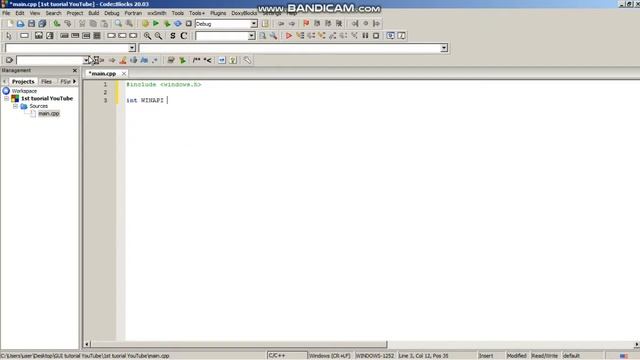The image size is (640, 360).
Task: Zoom out with the magnifier minus icon
Action: tap(158, 36)
